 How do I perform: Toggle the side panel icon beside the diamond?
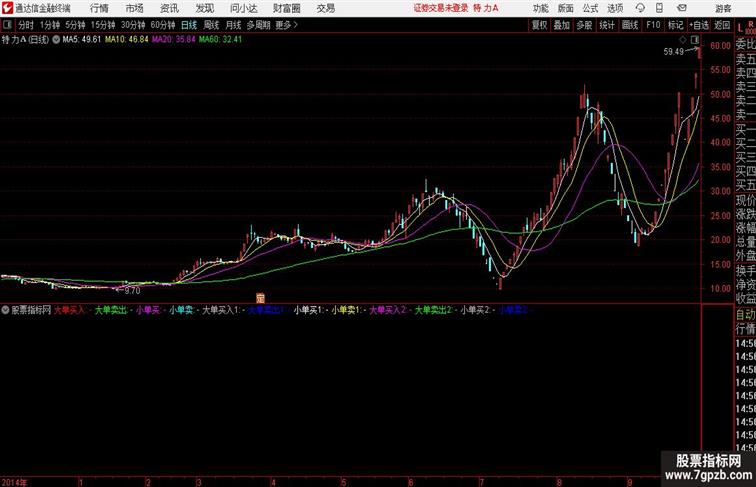[695, 40]
